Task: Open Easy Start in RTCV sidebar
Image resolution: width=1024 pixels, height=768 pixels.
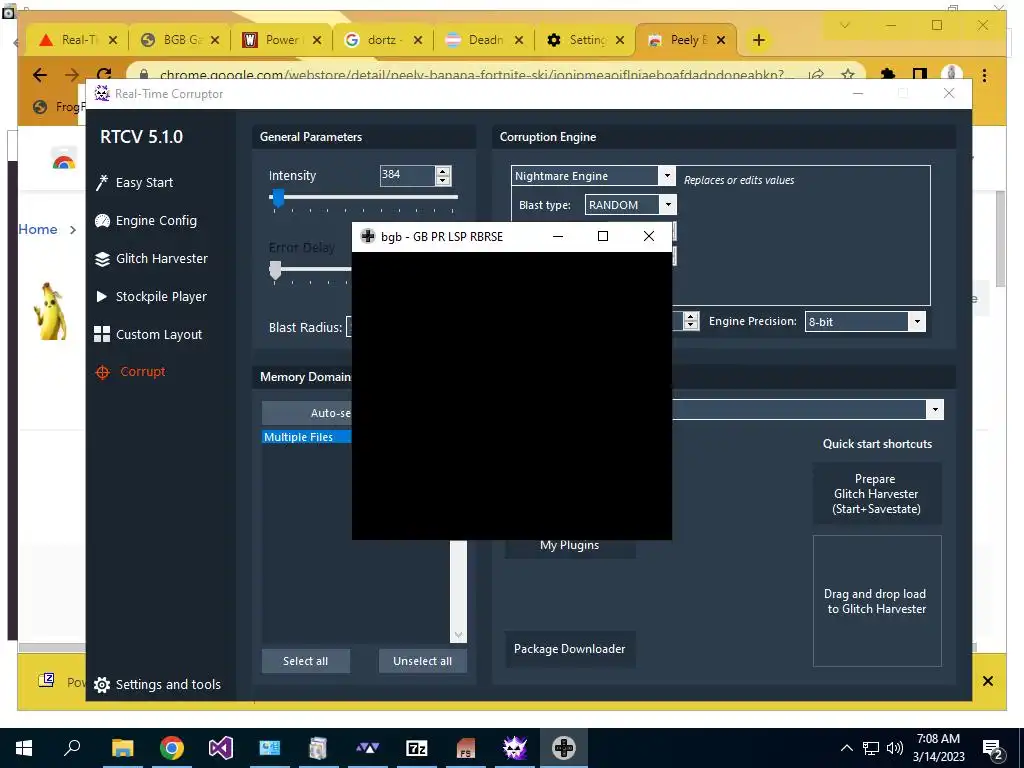Action: point(144,182)
